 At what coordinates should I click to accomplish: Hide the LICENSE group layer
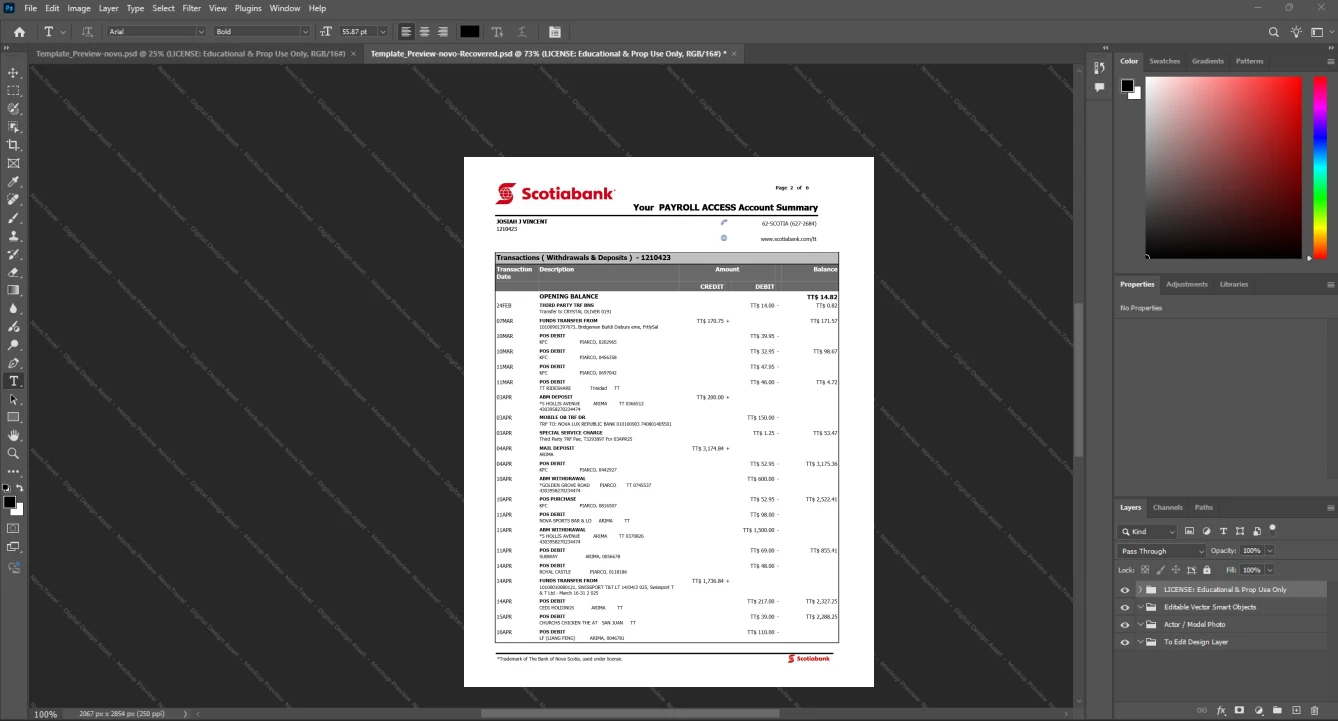1125,590
